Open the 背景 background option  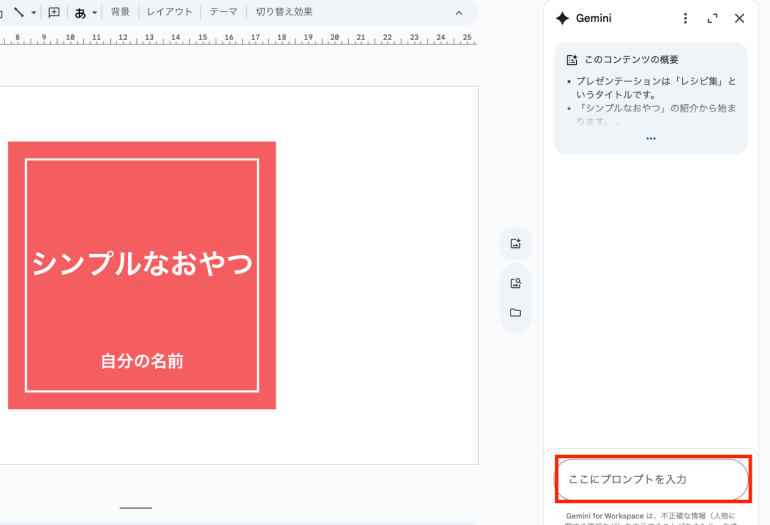click(x=120, y=12)
